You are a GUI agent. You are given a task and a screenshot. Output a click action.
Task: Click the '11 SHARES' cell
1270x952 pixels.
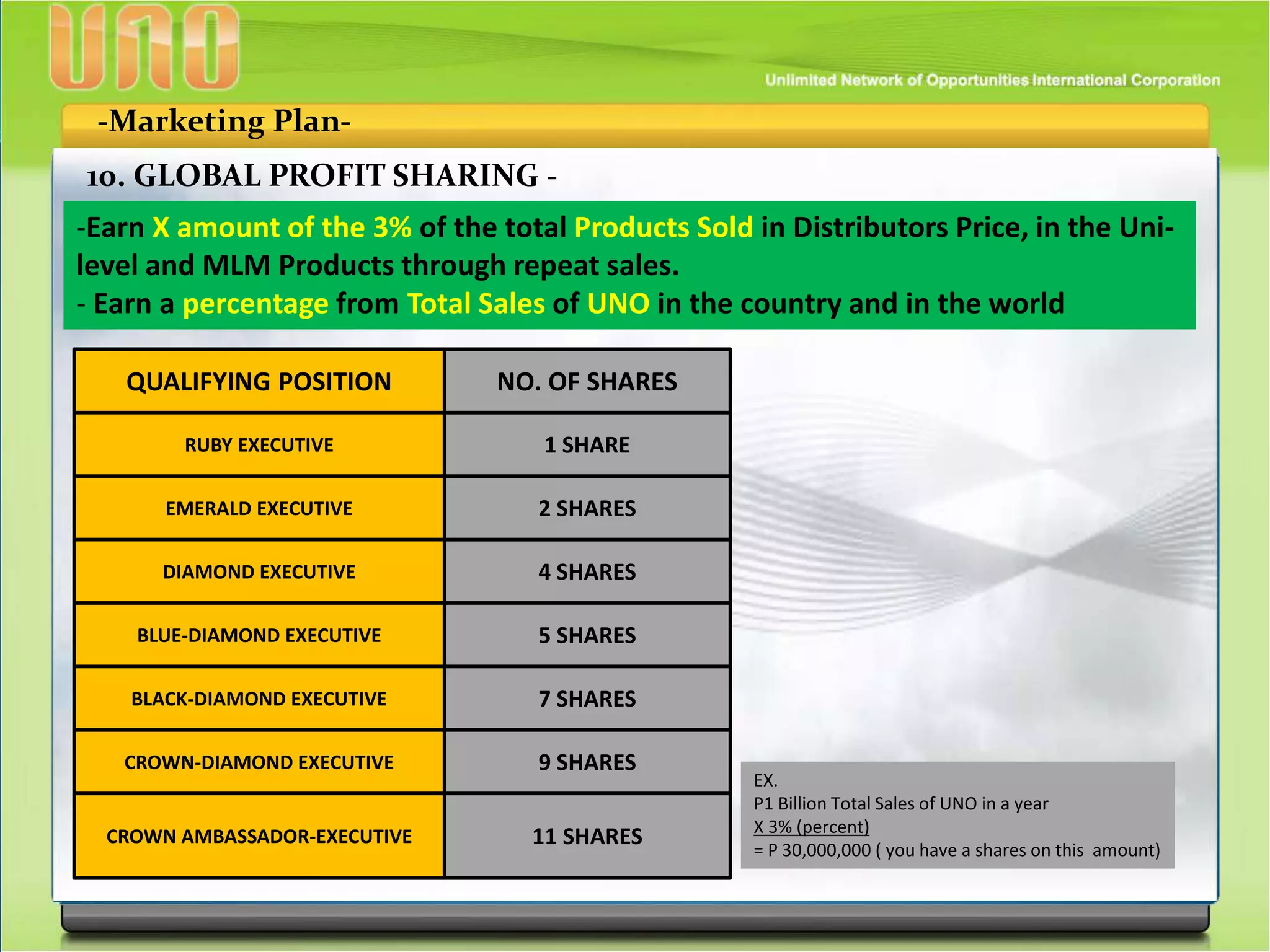[587, 836]
